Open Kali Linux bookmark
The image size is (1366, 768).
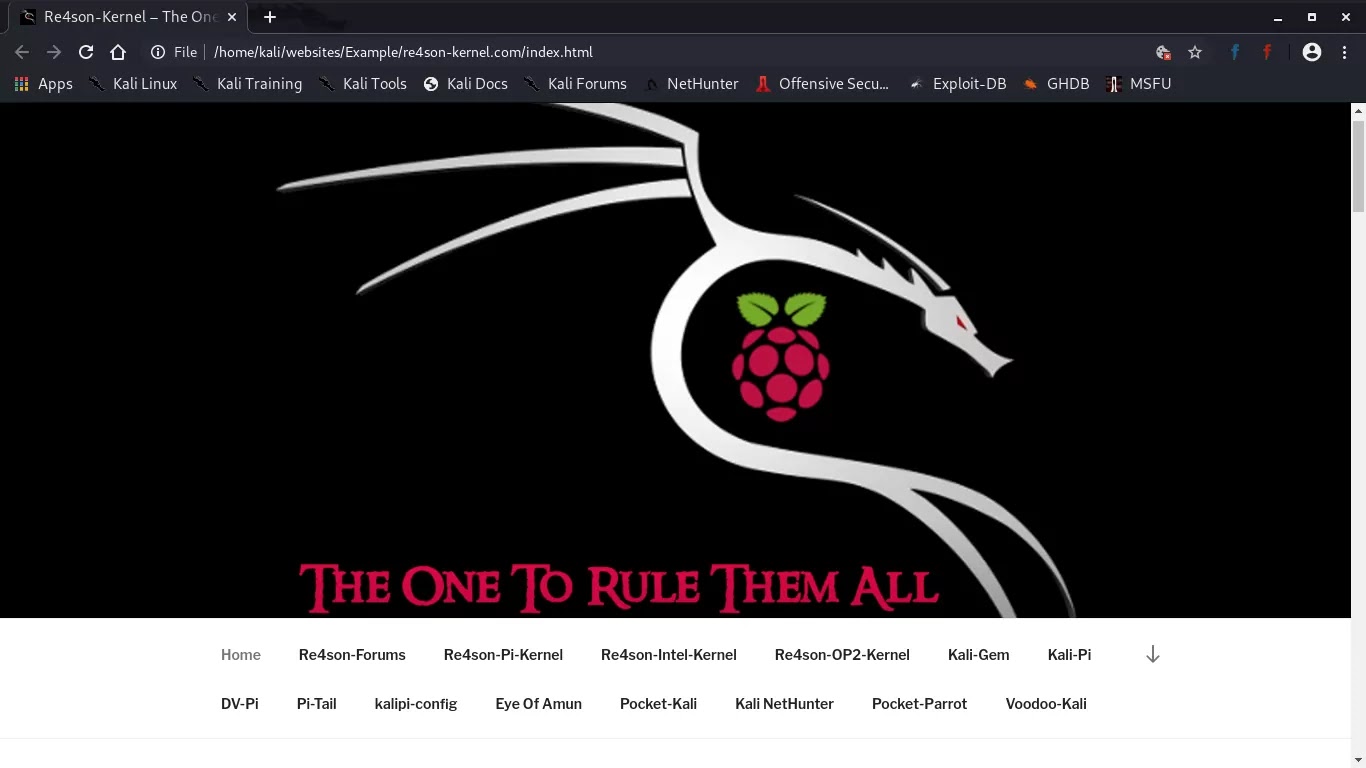coord(133,84)
